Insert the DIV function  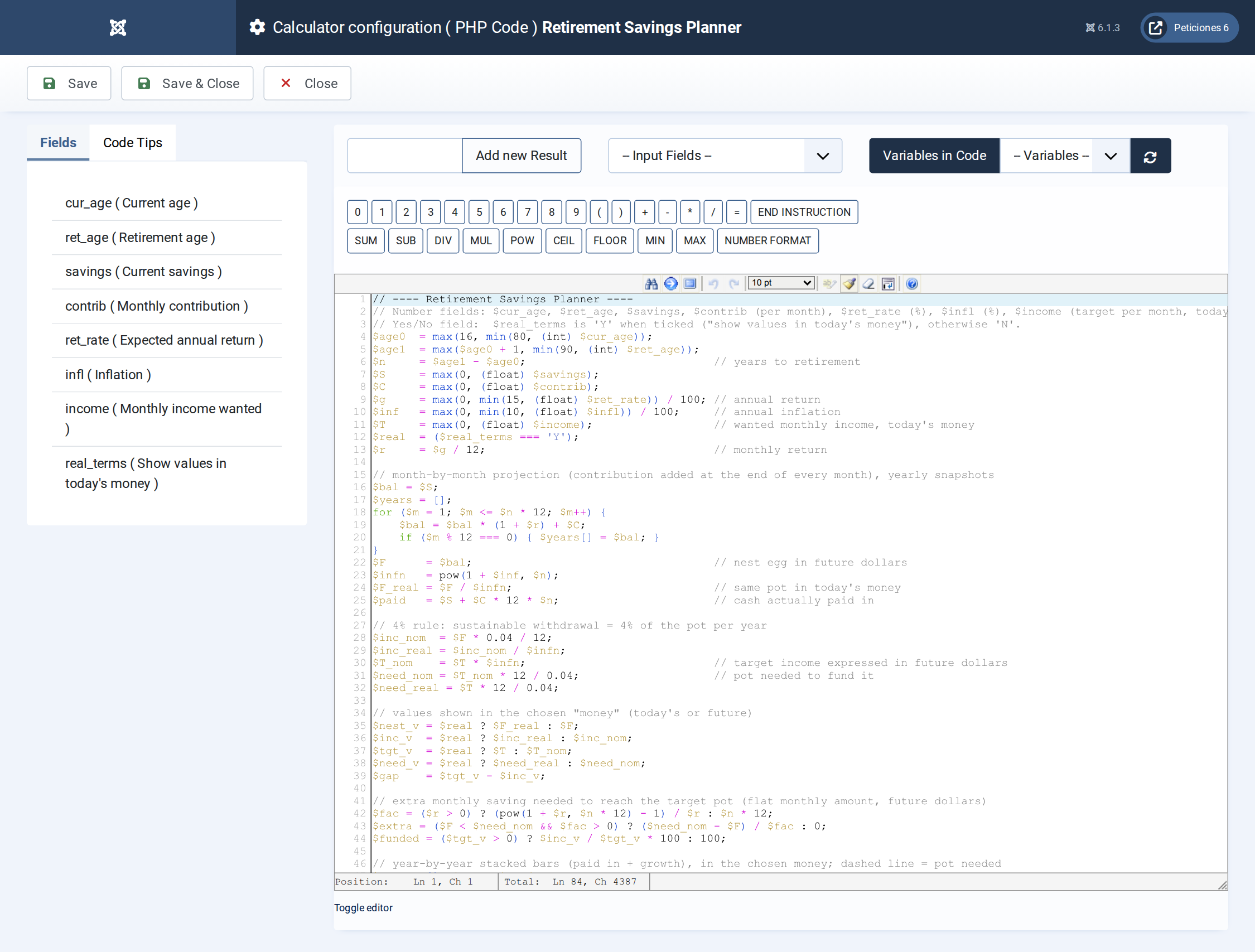click(x=442, y=240)
